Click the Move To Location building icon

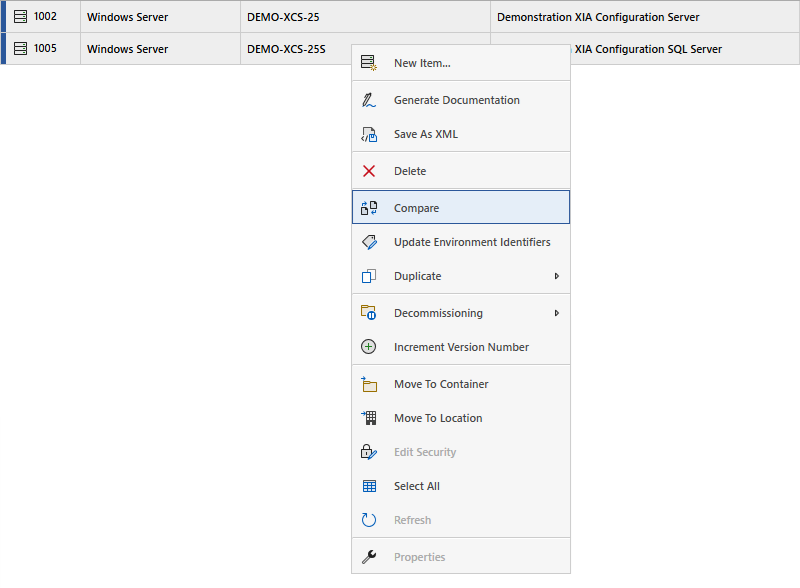click(369, 418)
